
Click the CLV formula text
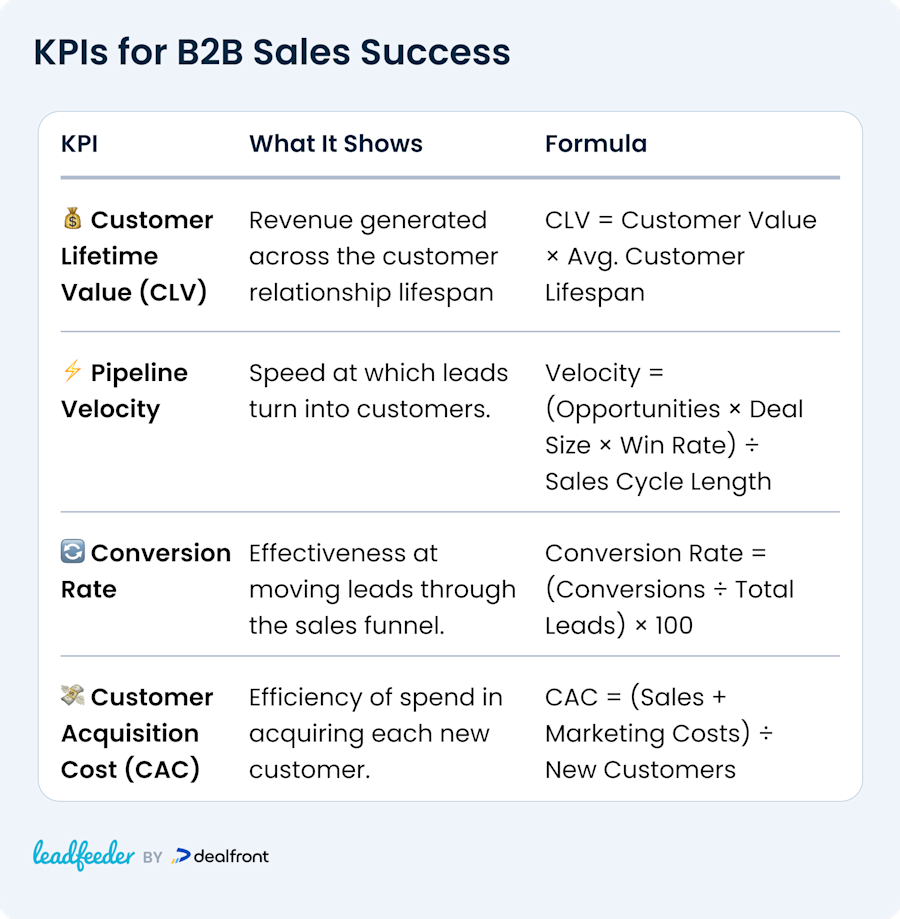click(680, 256)
